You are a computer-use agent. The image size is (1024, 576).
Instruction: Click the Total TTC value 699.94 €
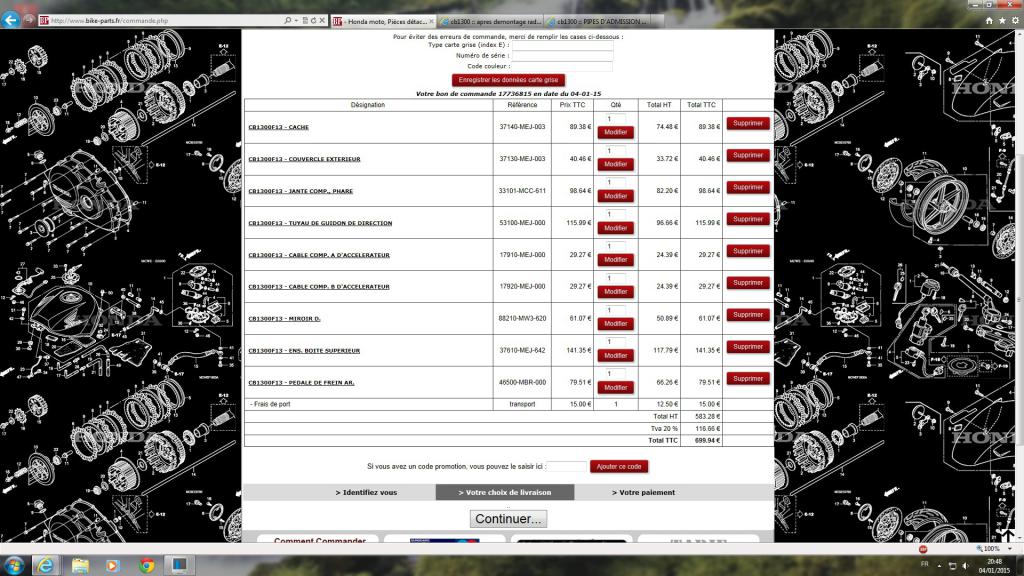pos(707,441)
